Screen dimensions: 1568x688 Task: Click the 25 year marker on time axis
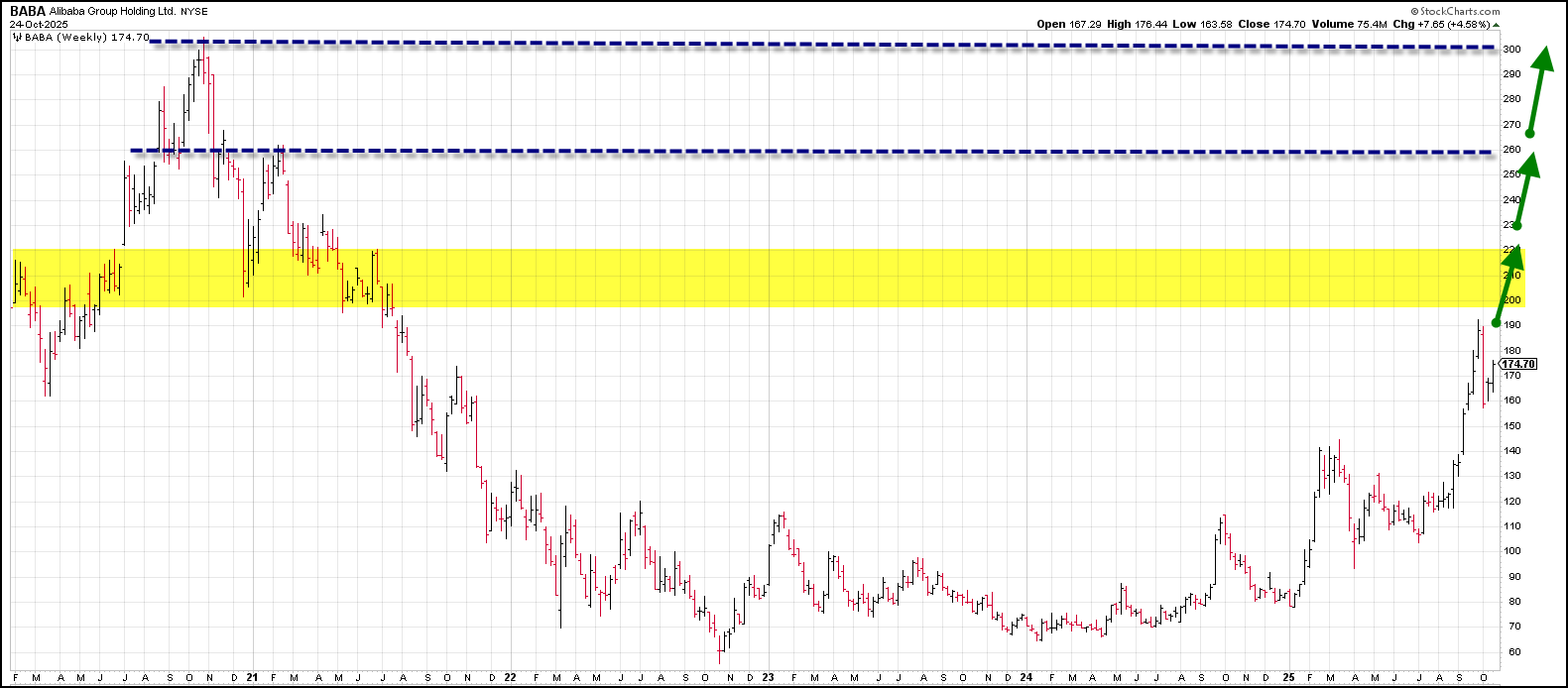coord(1287,678)
